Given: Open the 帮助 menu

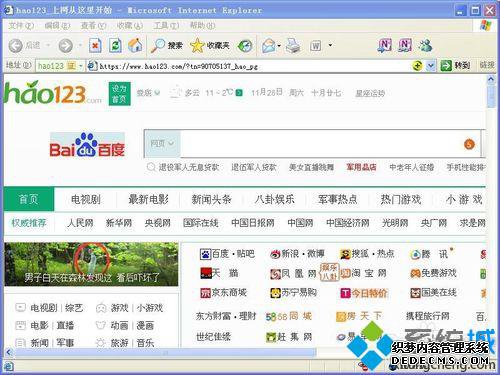Looking at the screenshot, I should tap(202, 25).
